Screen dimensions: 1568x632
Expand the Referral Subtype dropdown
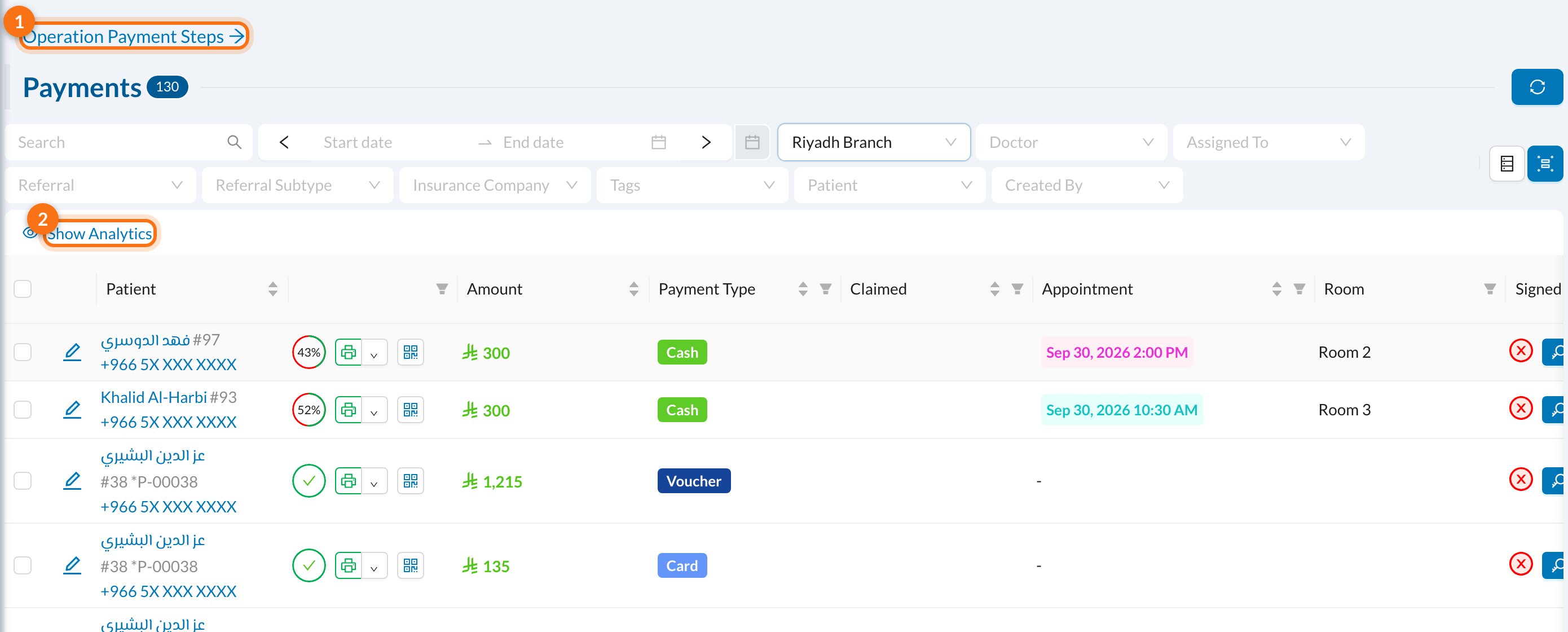click(x=297, y=185)
